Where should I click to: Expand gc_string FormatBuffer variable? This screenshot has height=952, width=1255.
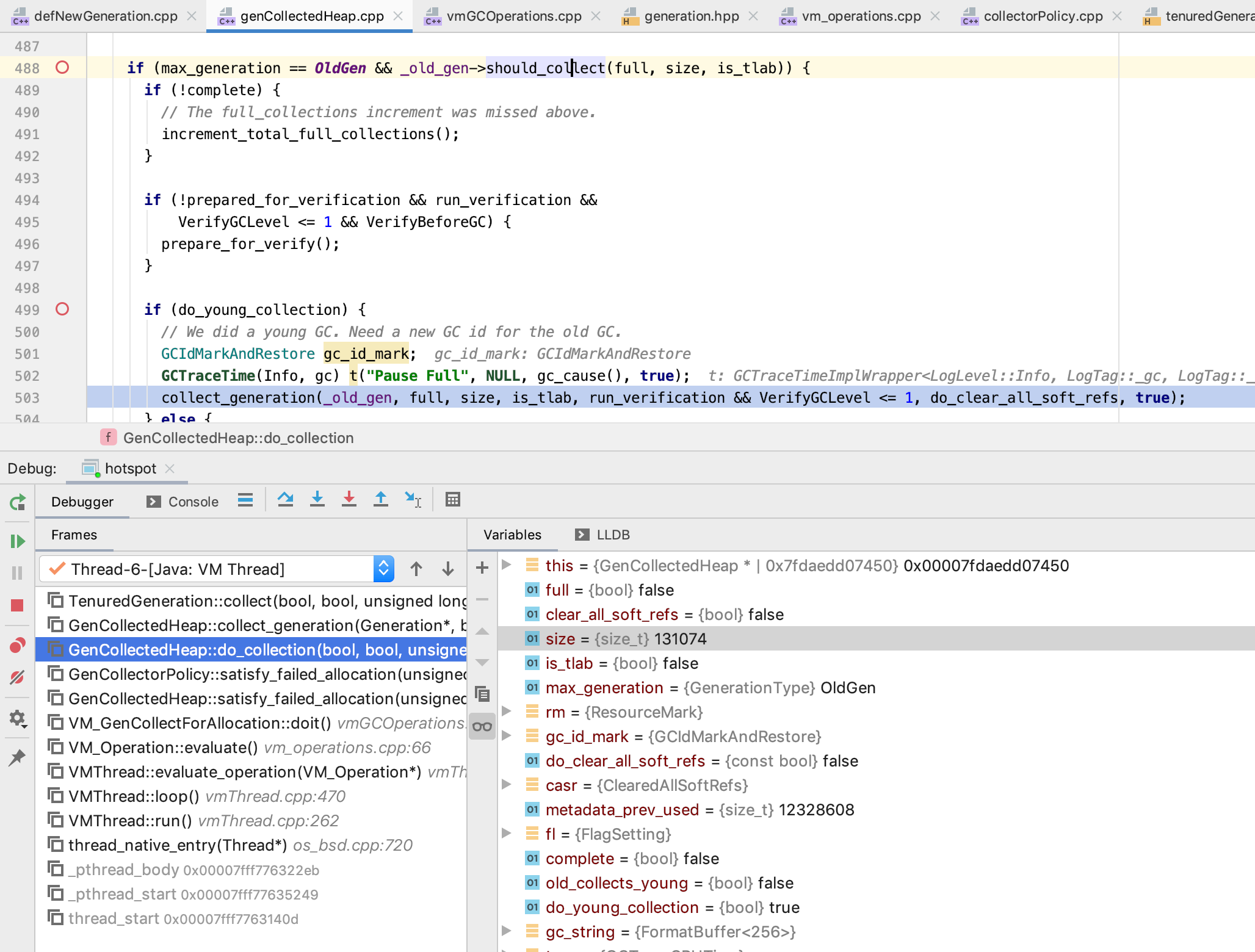point(507,931)
